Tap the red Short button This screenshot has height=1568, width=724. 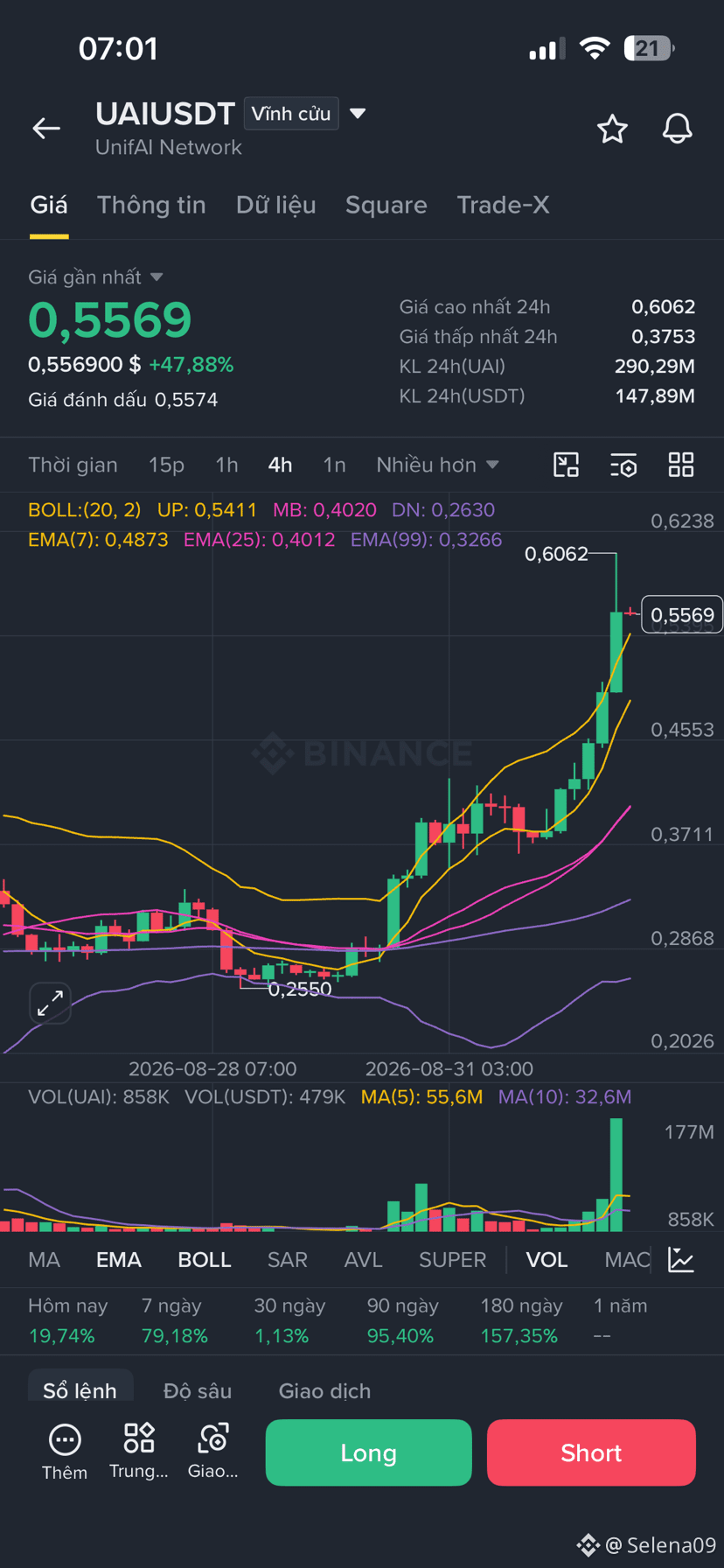point(591,1452)
